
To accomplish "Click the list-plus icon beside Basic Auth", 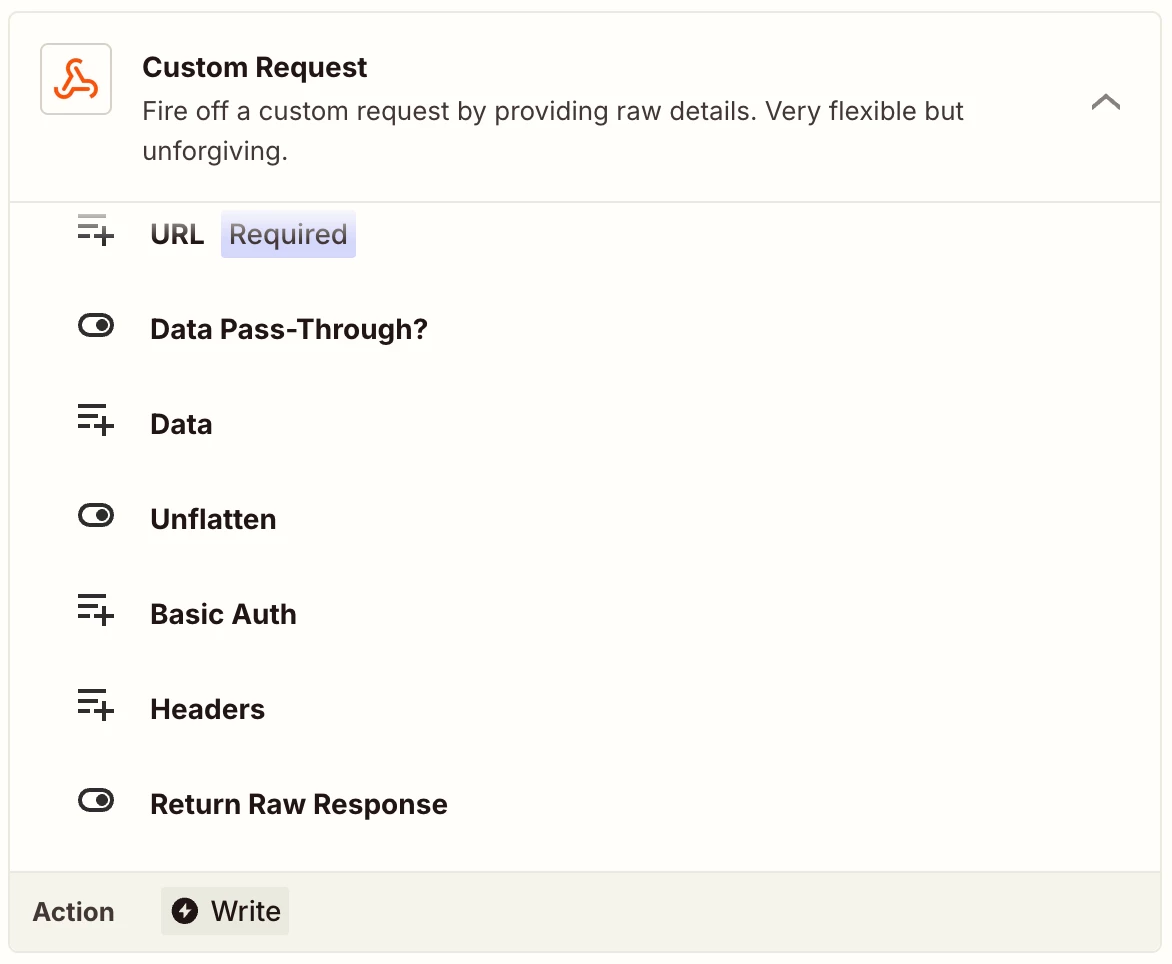I will 96,610.
